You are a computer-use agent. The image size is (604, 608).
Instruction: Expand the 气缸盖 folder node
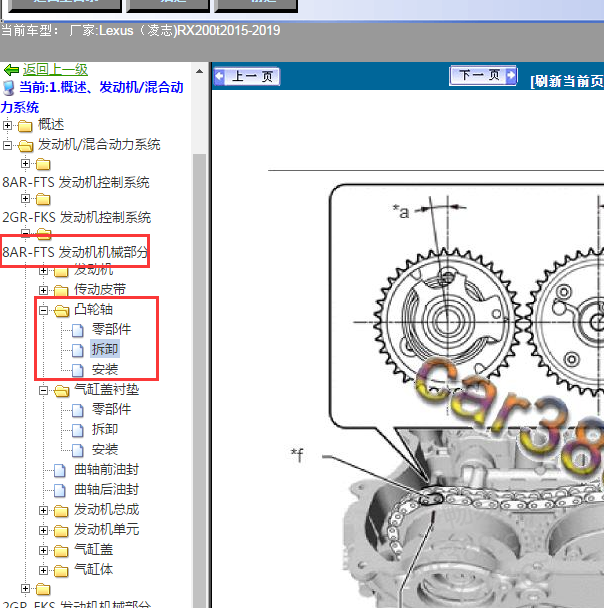[x=43, y=551]
